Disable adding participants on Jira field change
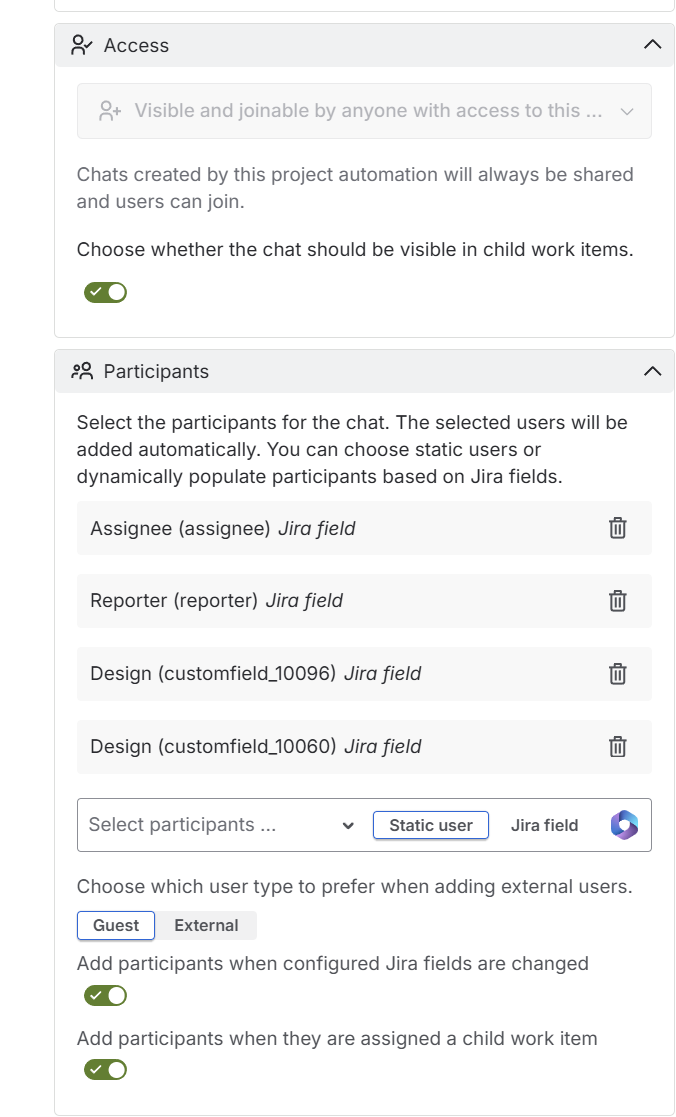Screen dimensions: 676x1117 tap(105, 996)
